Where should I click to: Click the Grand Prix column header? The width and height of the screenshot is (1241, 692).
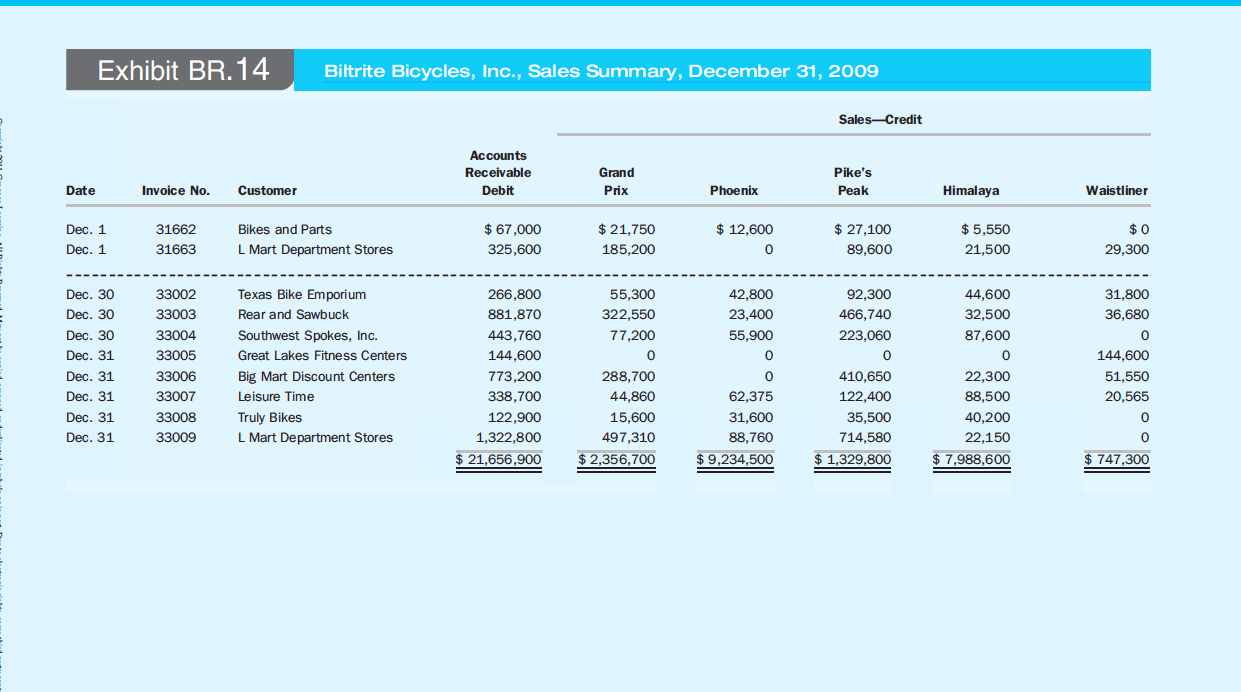click(616, 181)
